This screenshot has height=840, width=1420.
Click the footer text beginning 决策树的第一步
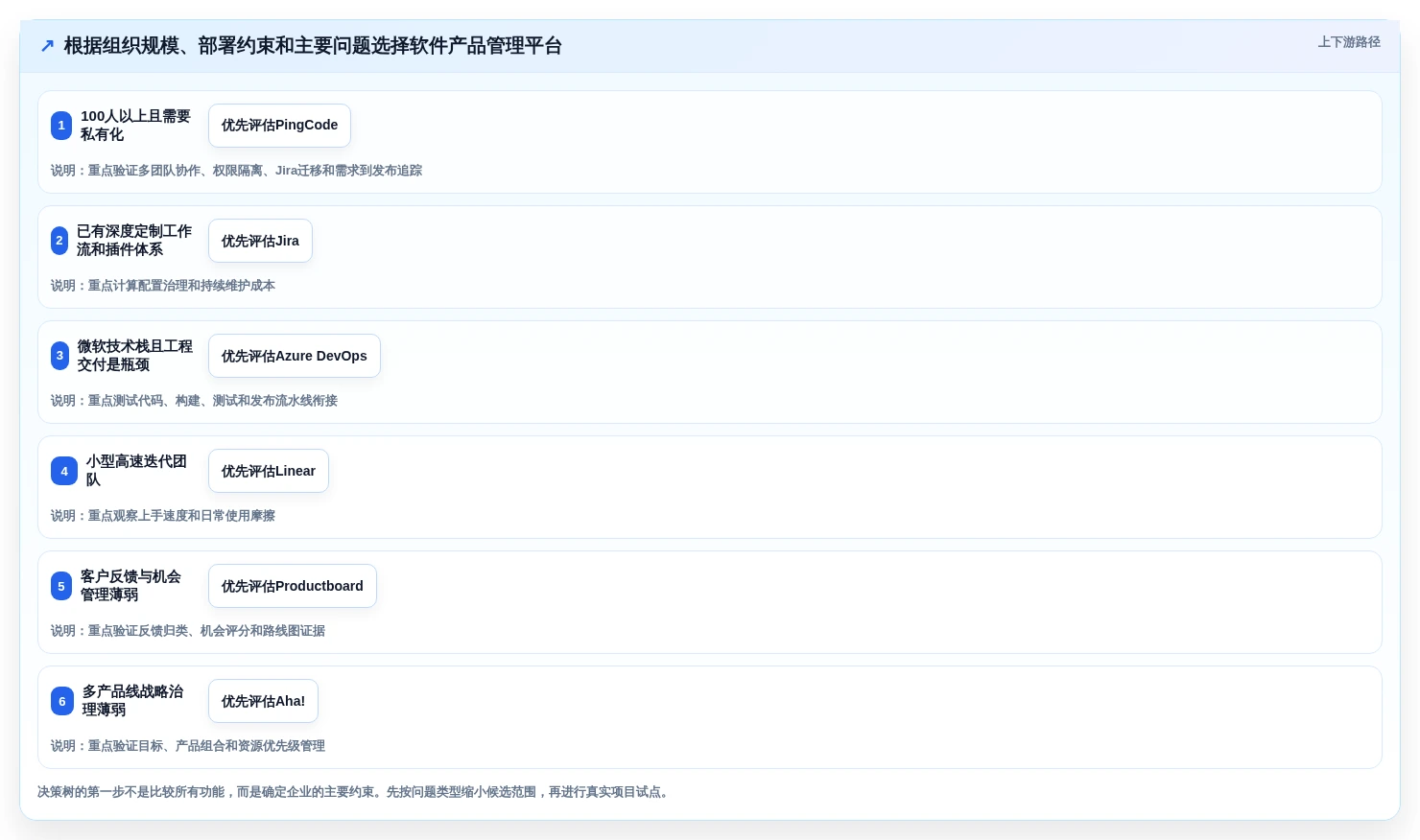355,792
